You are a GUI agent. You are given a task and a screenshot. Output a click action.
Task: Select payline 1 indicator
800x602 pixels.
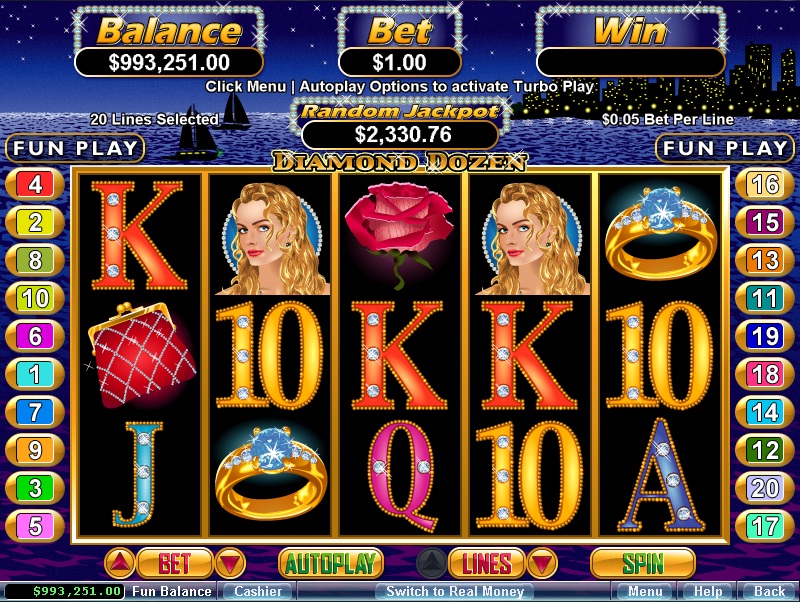pos(35,374)
